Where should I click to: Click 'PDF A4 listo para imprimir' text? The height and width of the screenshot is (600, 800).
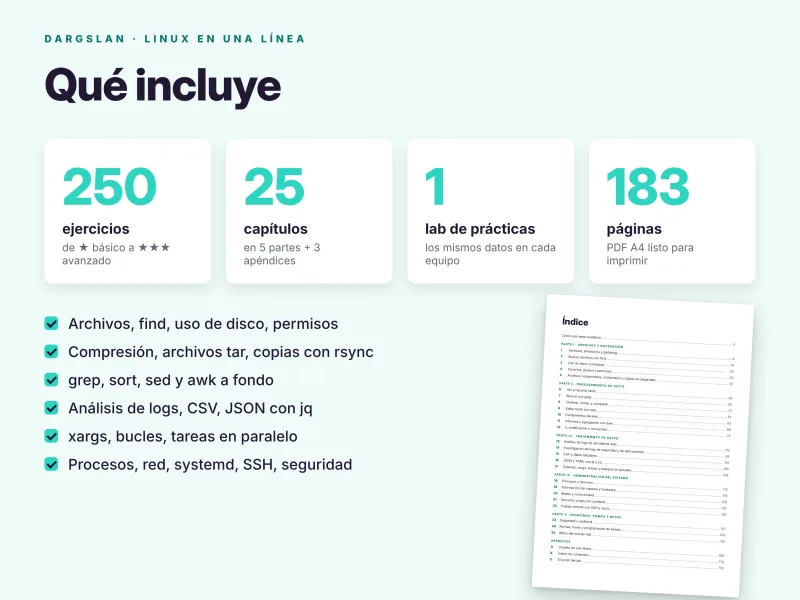[650, 254]
